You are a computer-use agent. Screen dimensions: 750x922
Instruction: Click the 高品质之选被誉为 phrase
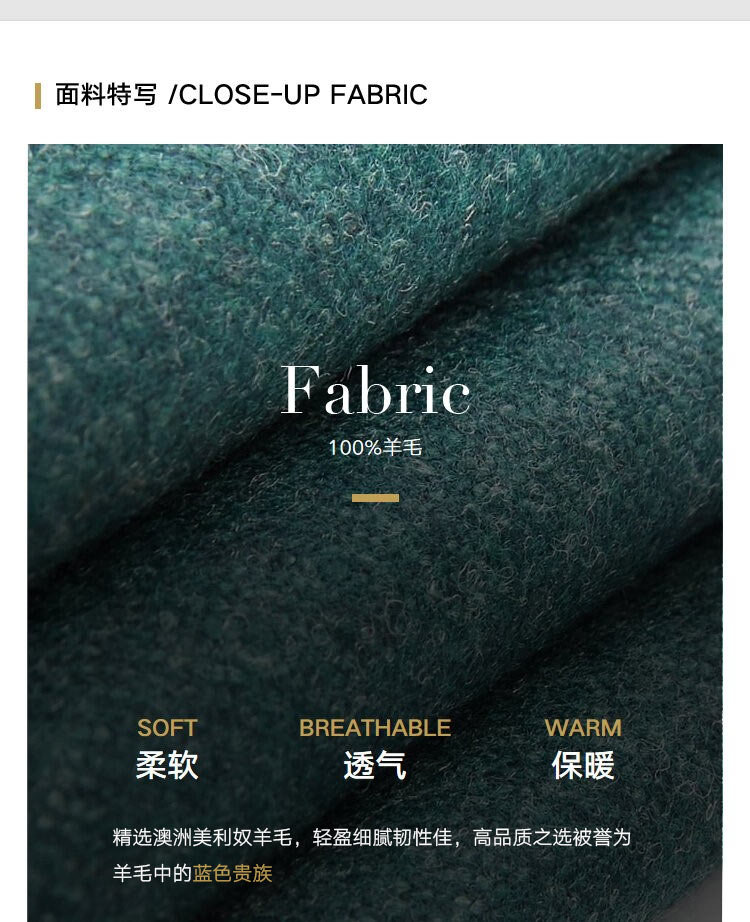(x=552, y=837)
